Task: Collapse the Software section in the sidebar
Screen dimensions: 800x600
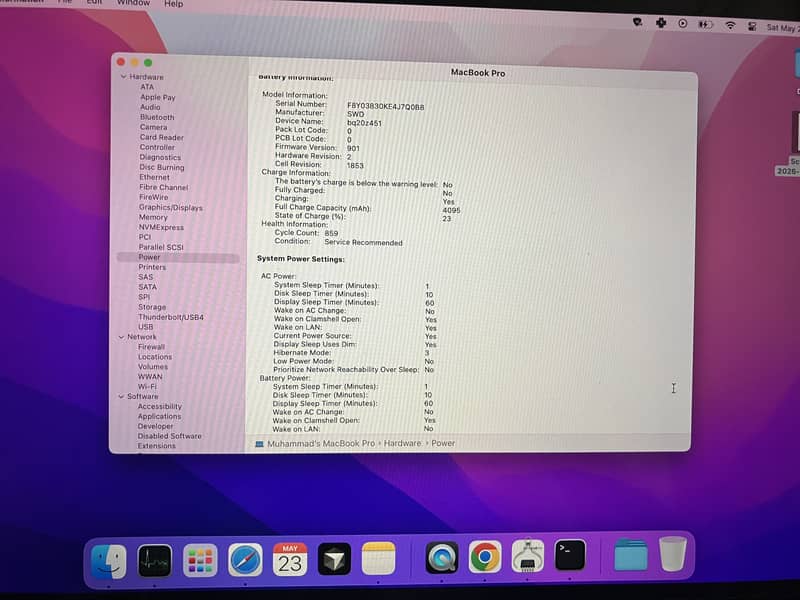Action: (121, 396)
